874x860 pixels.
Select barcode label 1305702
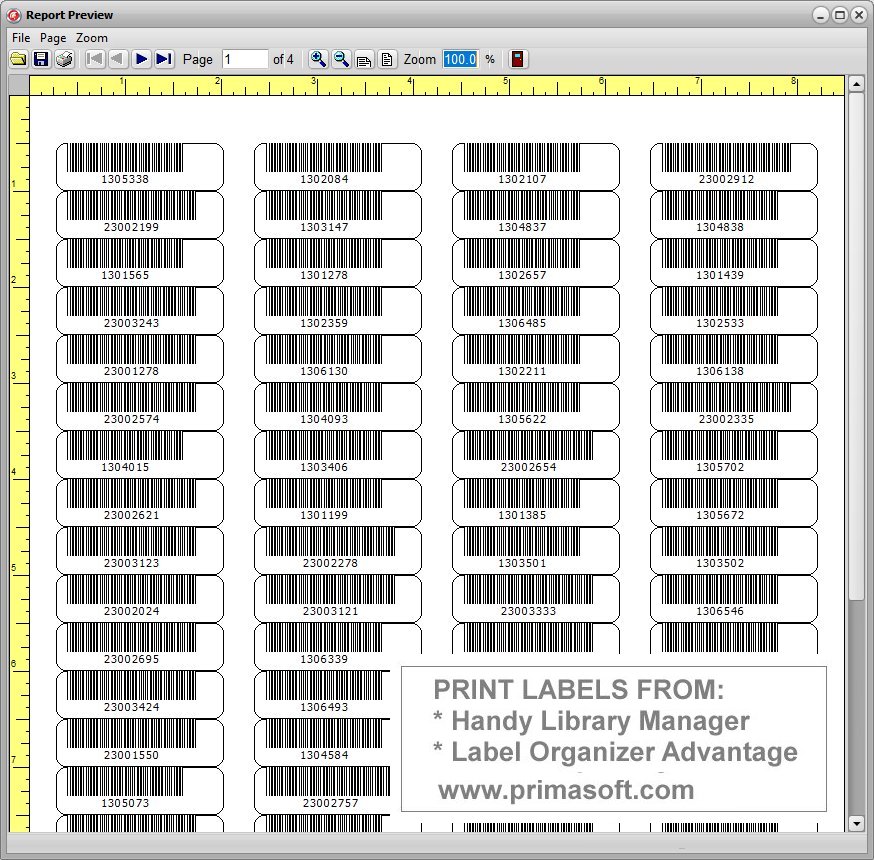(x=734, y=454)
